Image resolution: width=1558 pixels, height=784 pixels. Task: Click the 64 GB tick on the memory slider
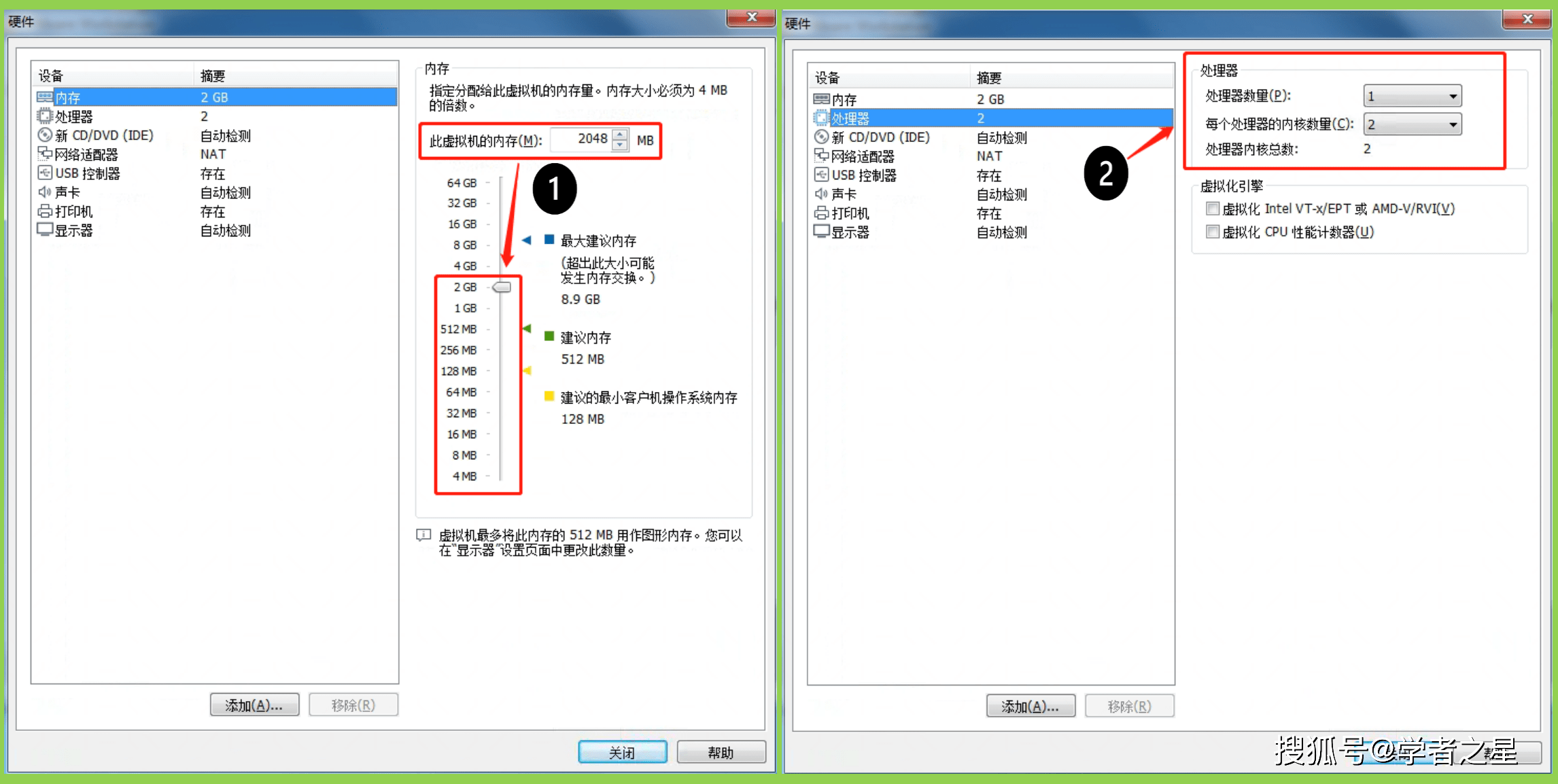pos(488,183)
